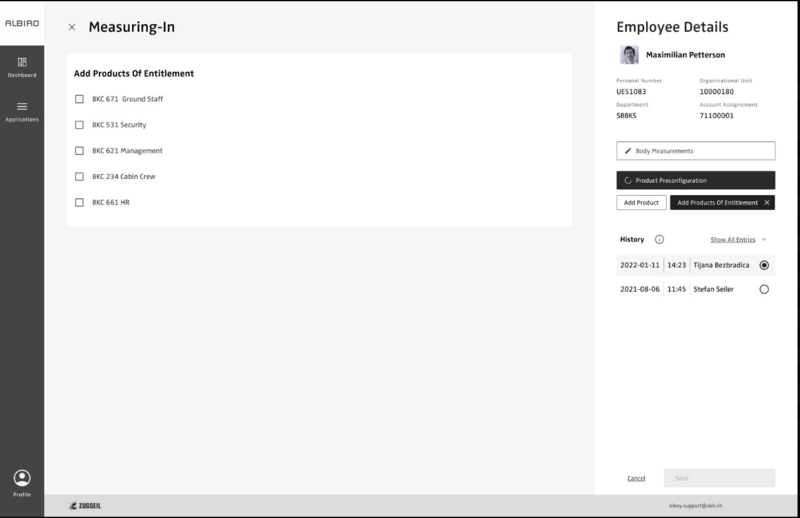The image size is (800, 518).
Task: Open the Dashboard icon in sidebar
Action: click(x=22, y=63)
